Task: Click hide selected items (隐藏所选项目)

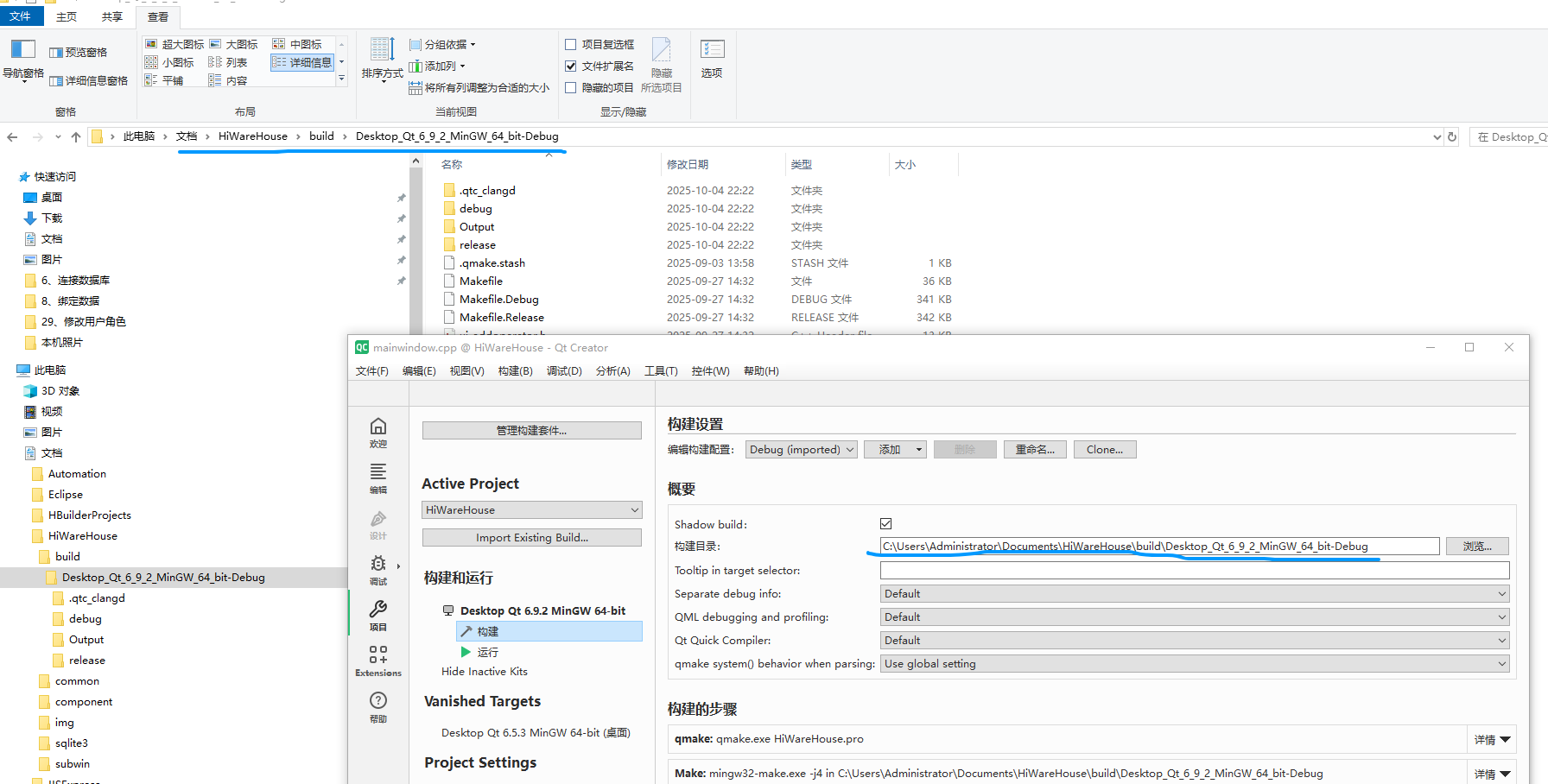Action: (x=662, y=66)
